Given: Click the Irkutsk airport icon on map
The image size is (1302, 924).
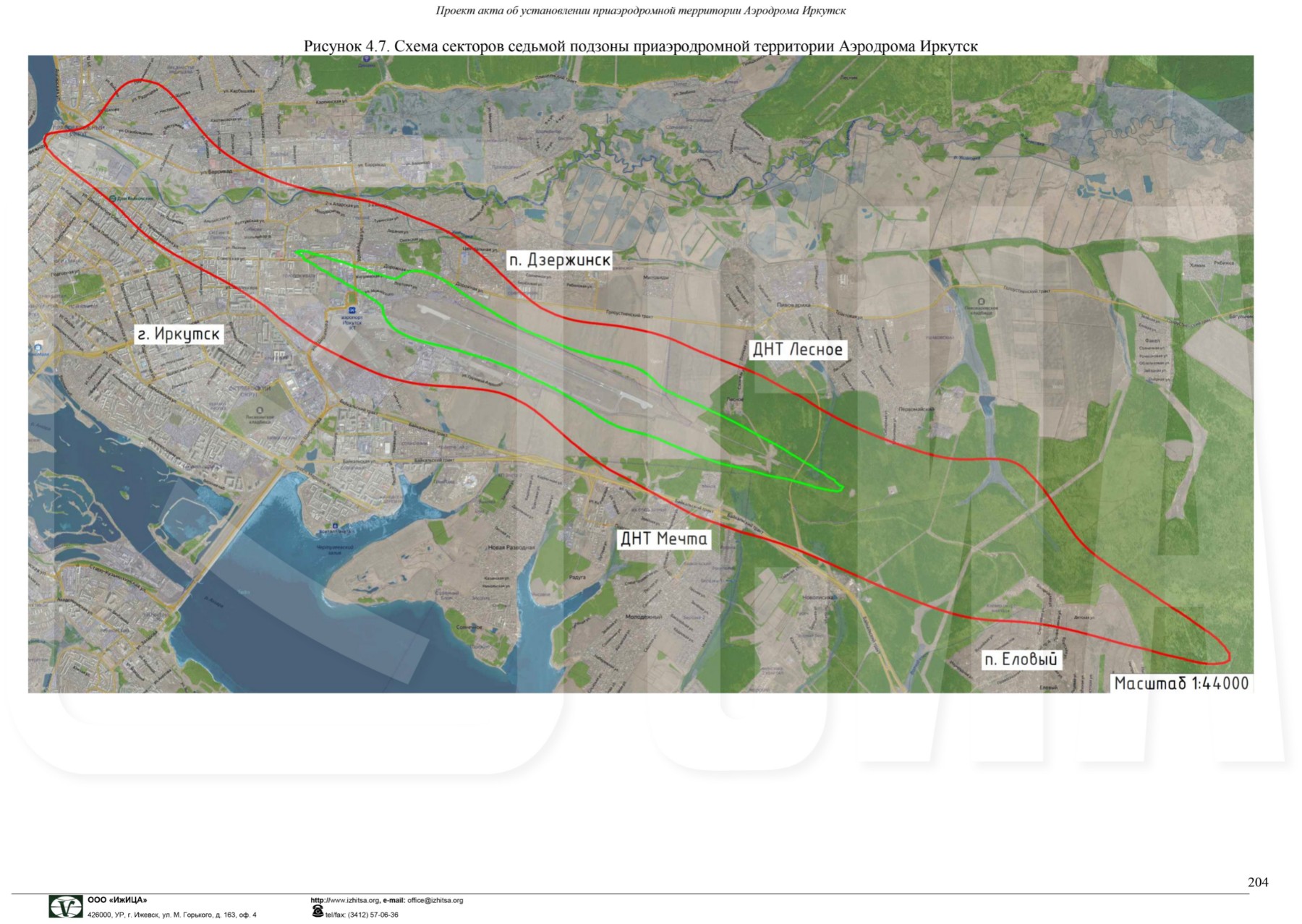Looking at the screenshot, I should [352, 310].
